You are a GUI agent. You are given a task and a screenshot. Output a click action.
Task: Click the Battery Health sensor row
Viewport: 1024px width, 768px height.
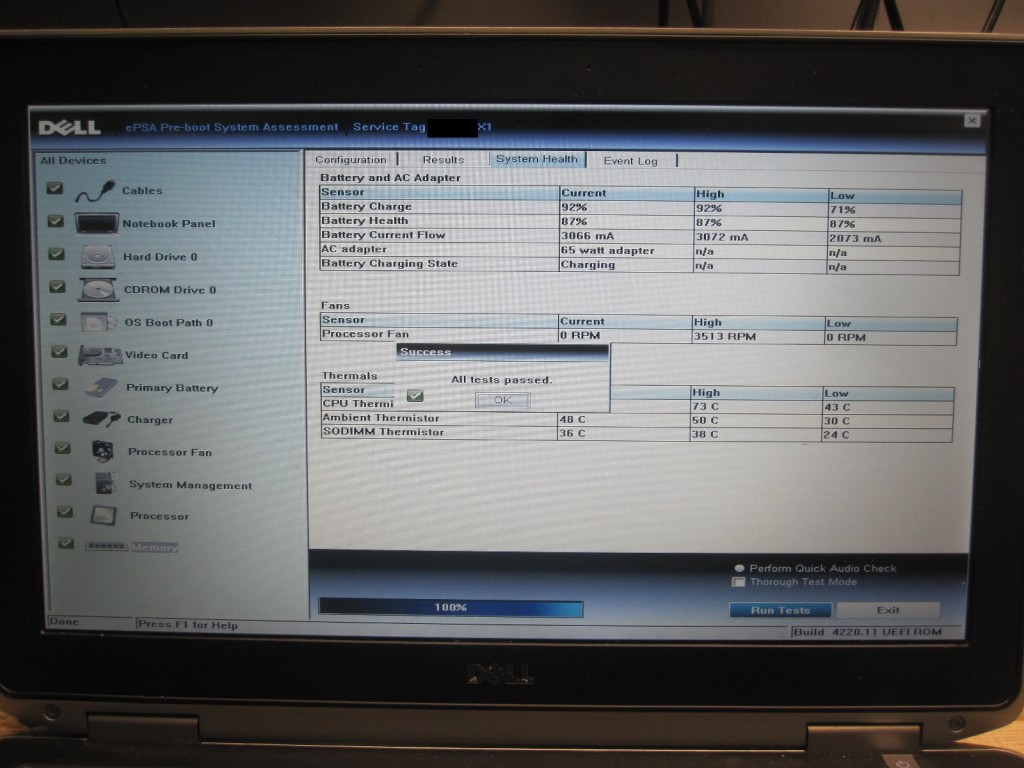(x=640, y=222)
